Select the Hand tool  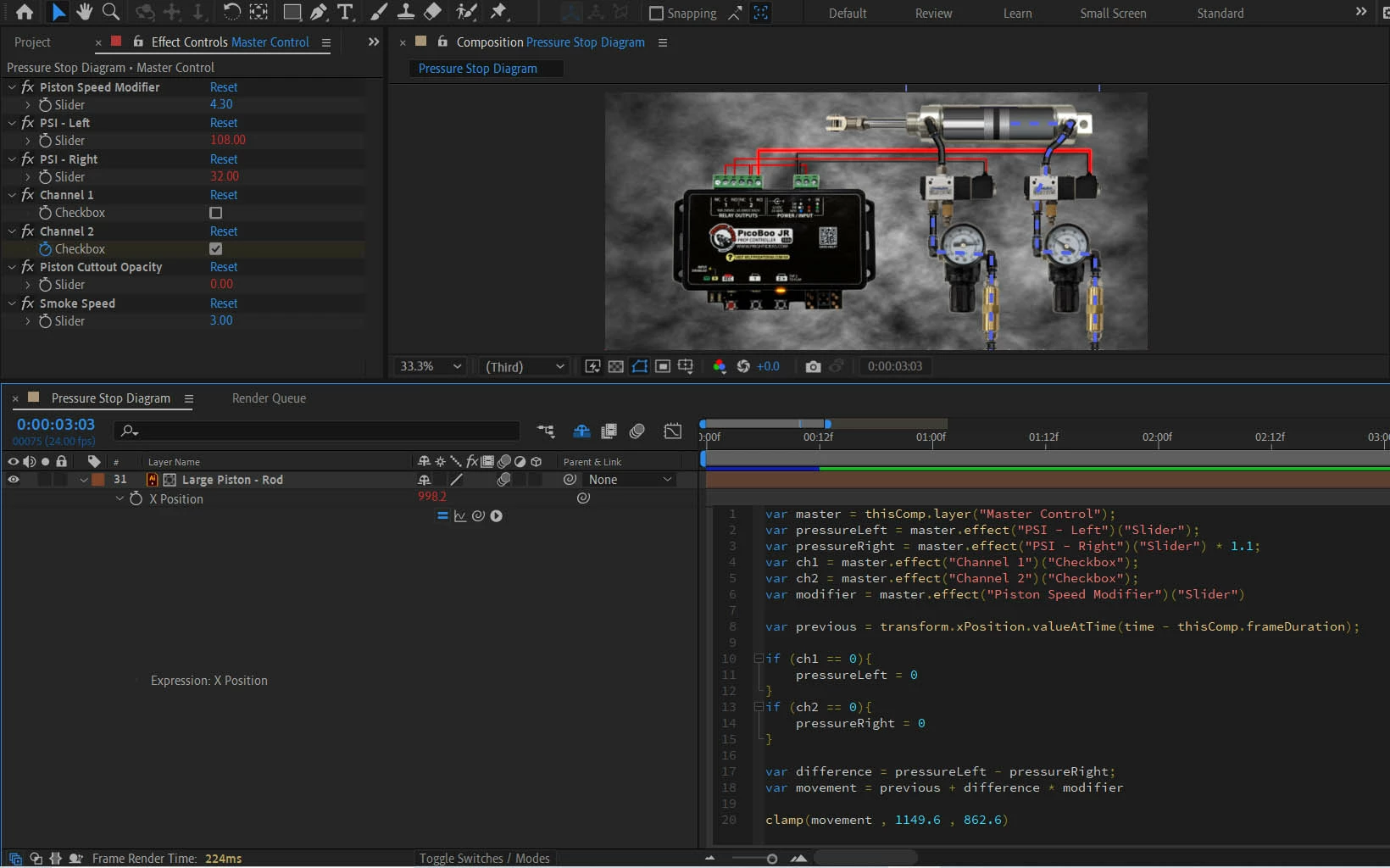click(84, 12)
